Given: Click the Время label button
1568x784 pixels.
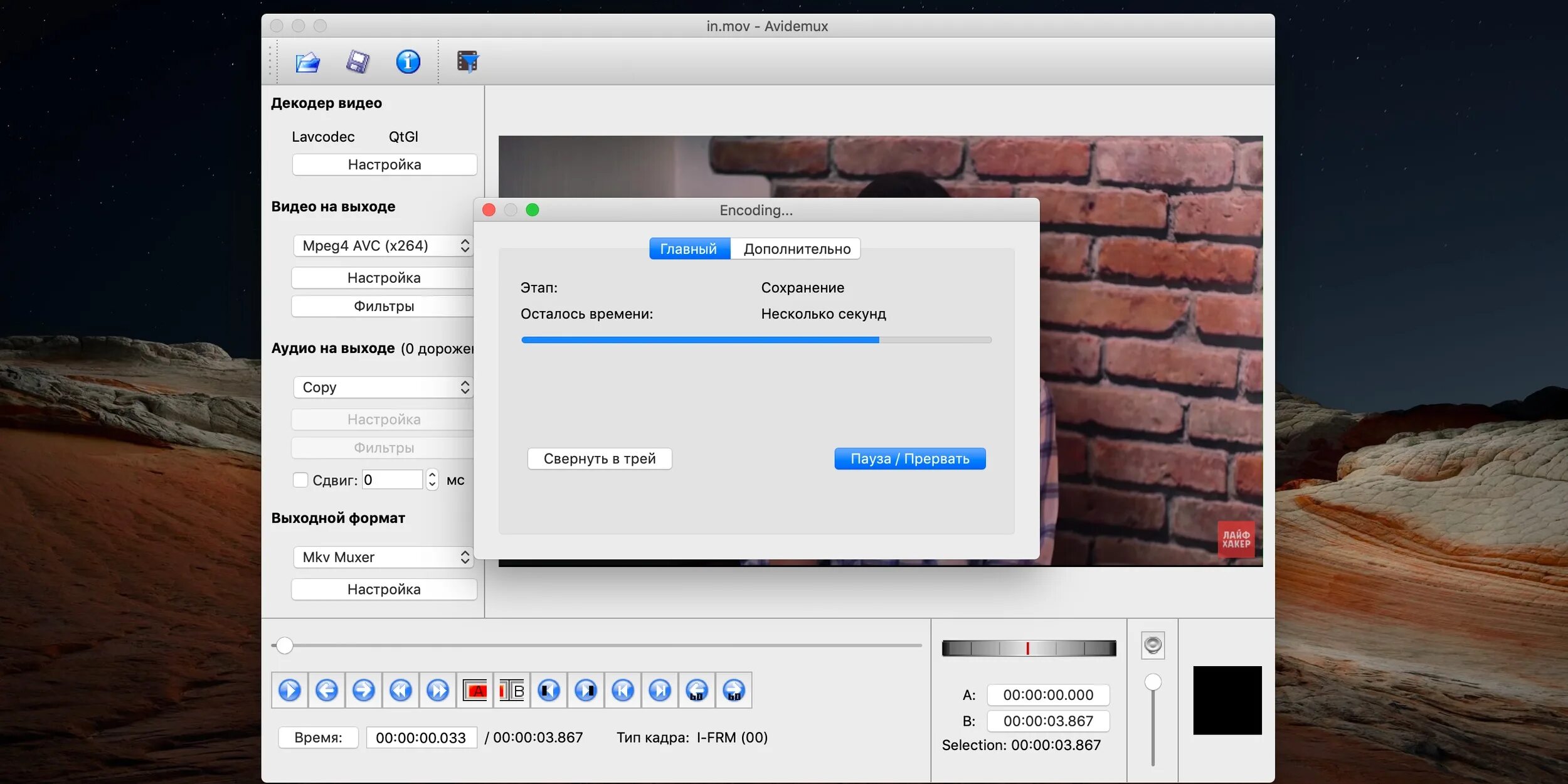Looking at the screenshot, I should point(319,738).
